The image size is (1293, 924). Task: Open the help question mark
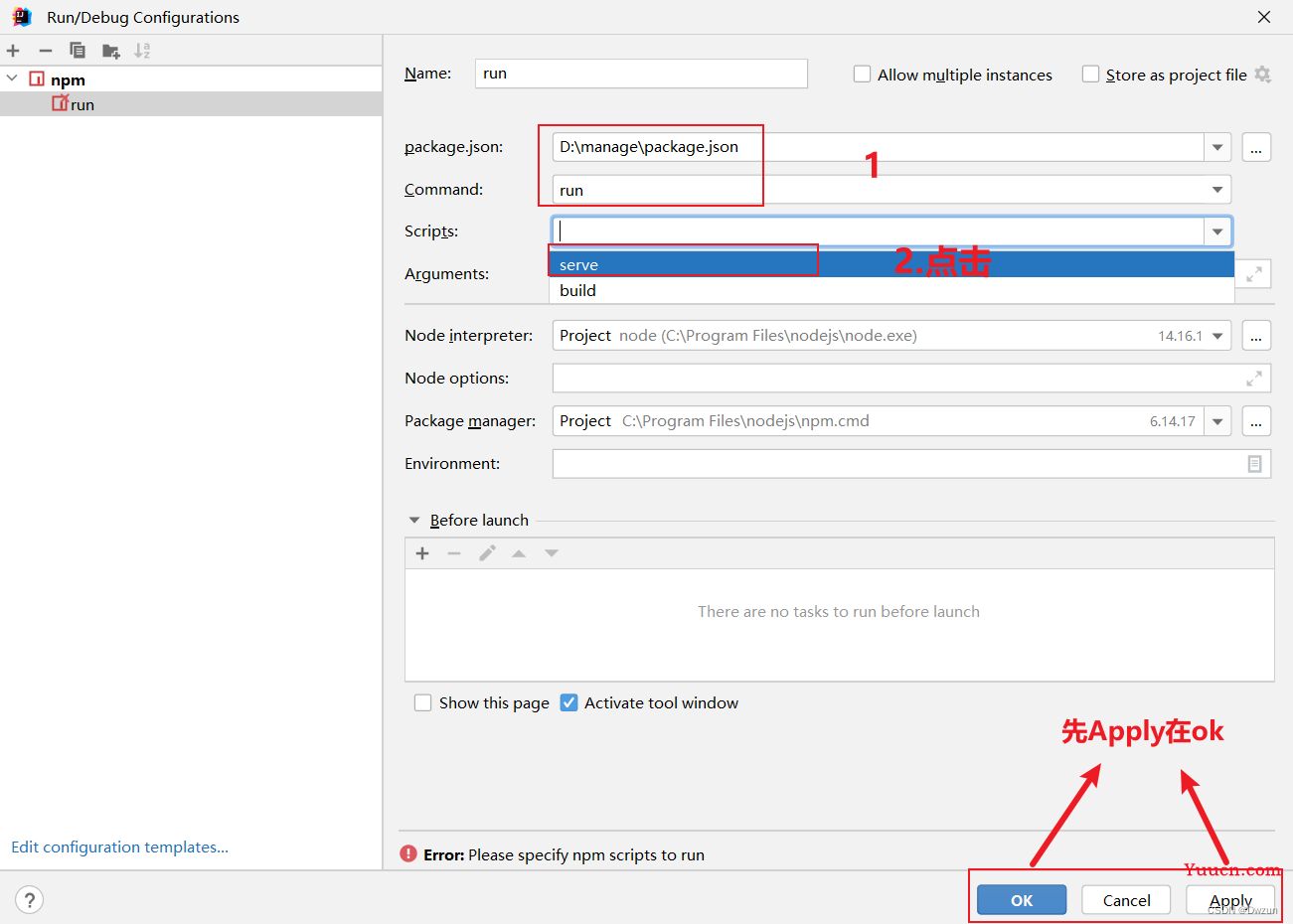(x=30, y=900)
